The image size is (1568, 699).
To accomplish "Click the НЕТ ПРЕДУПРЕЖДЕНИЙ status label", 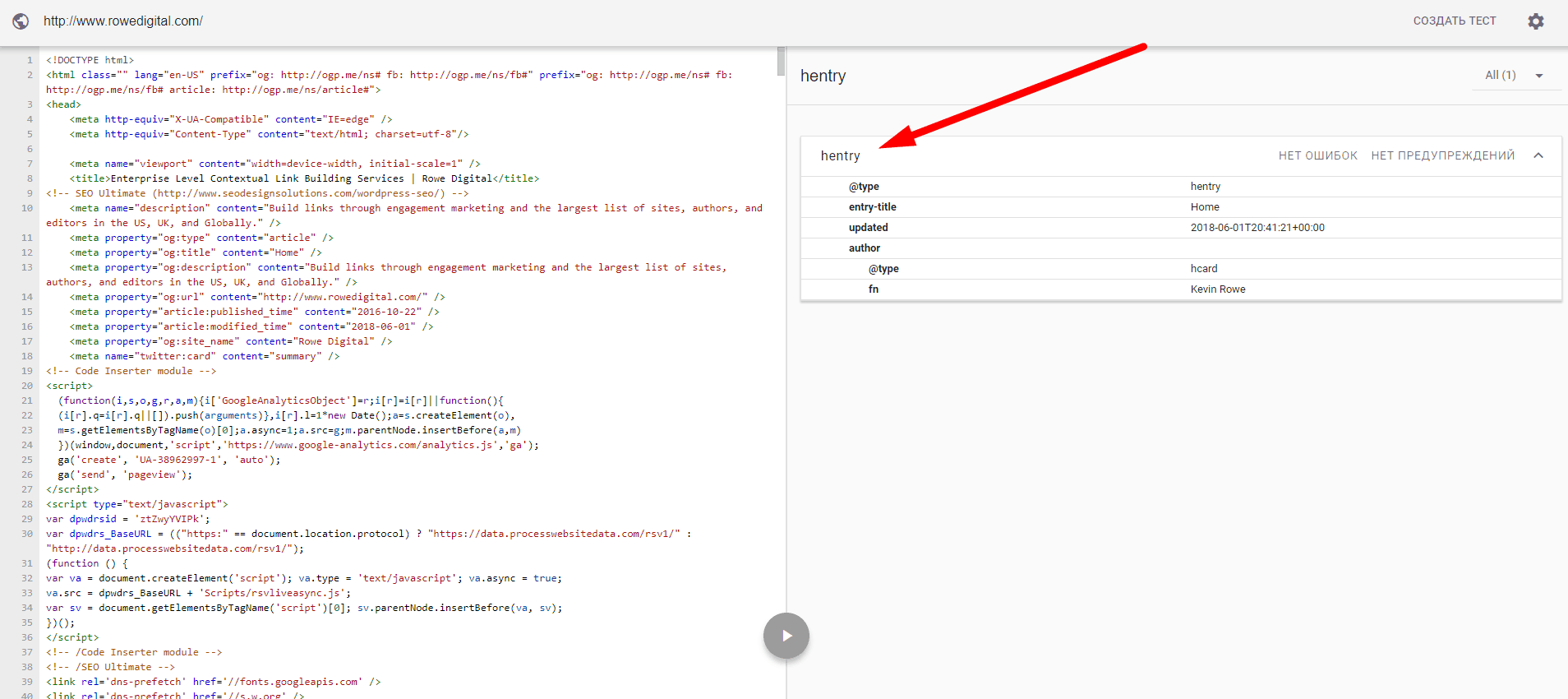I will coord(1442,155).
